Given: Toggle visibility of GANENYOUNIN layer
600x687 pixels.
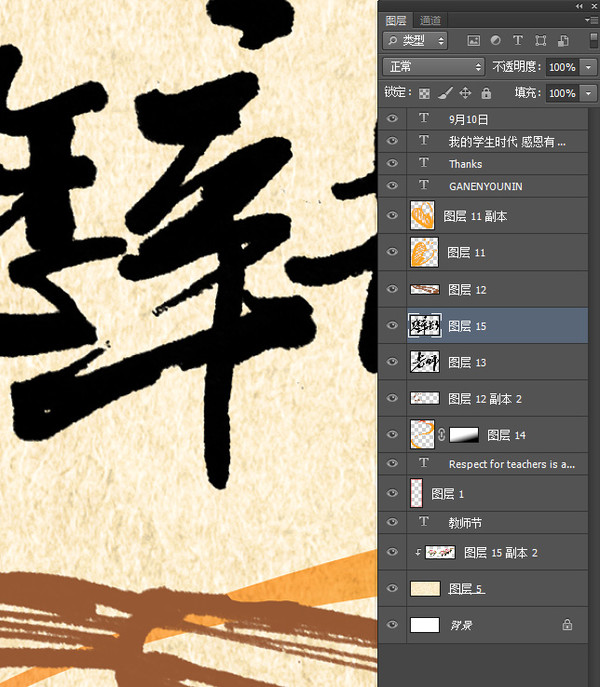Looking at the screenshot, I should click(392, 185).
